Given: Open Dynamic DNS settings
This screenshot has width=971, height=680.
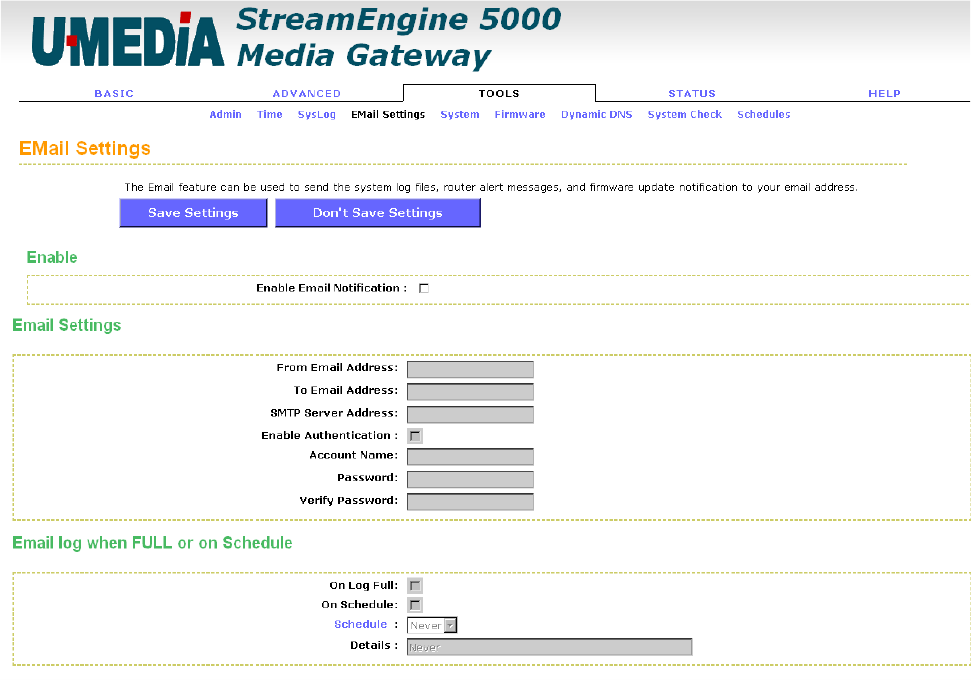Looking at the screenshot, I should tap(596, 115).
